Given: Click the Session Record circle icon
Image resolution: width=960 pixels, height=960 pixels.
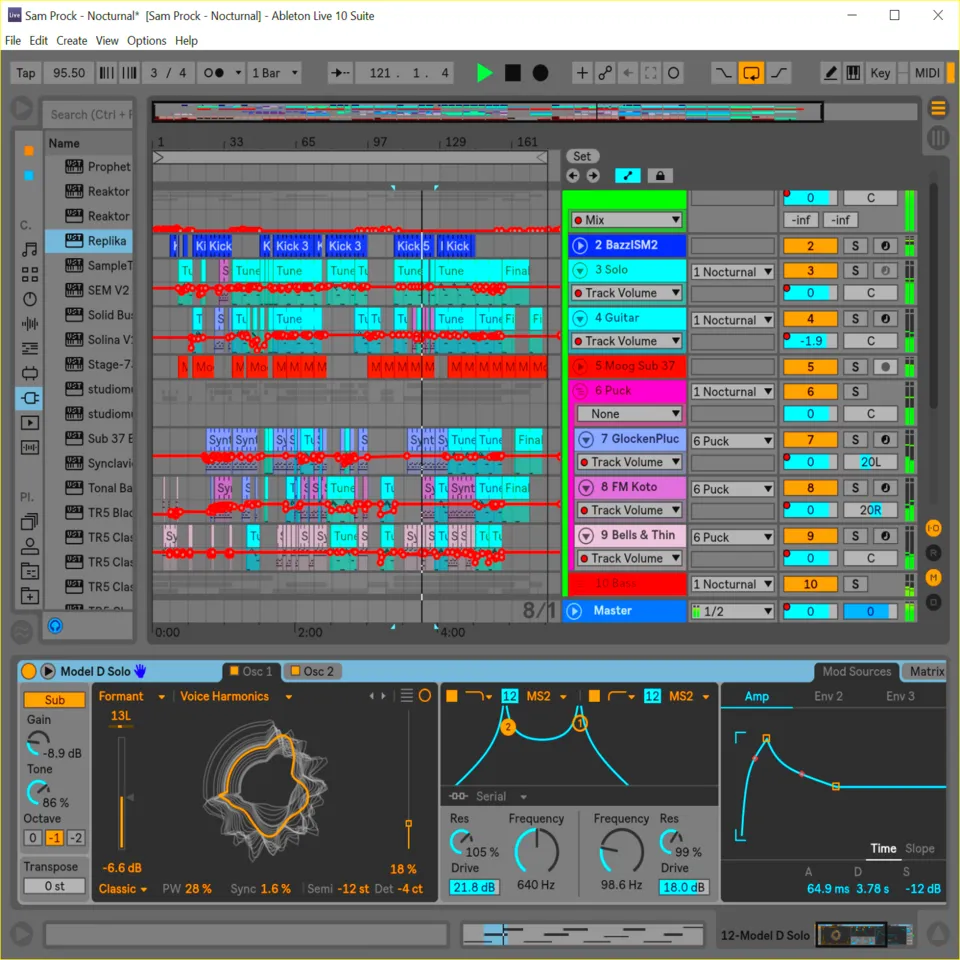Looking at the screenshot, I should (x=673, y=73).
